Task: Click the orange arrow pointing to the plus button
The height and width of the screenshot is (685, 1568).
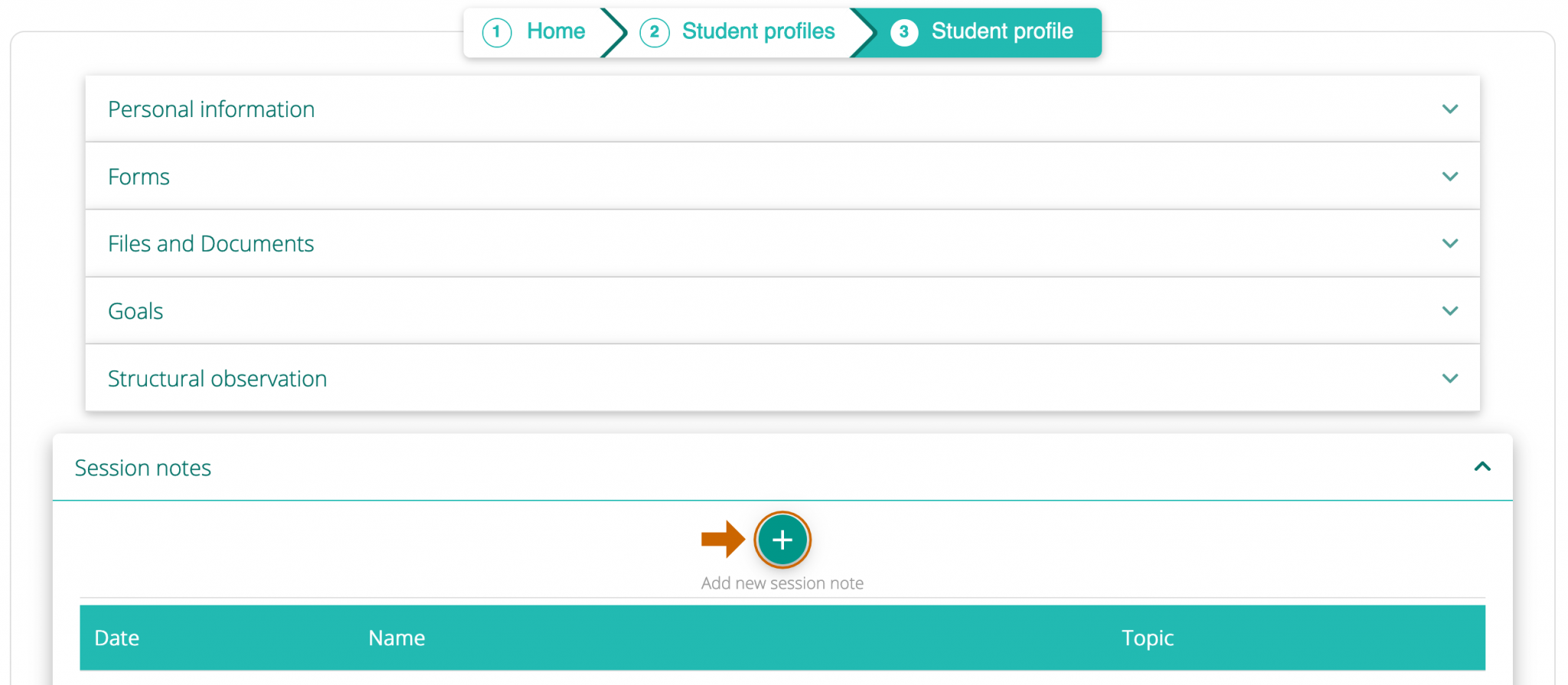Action: click(x=723, y=540)
